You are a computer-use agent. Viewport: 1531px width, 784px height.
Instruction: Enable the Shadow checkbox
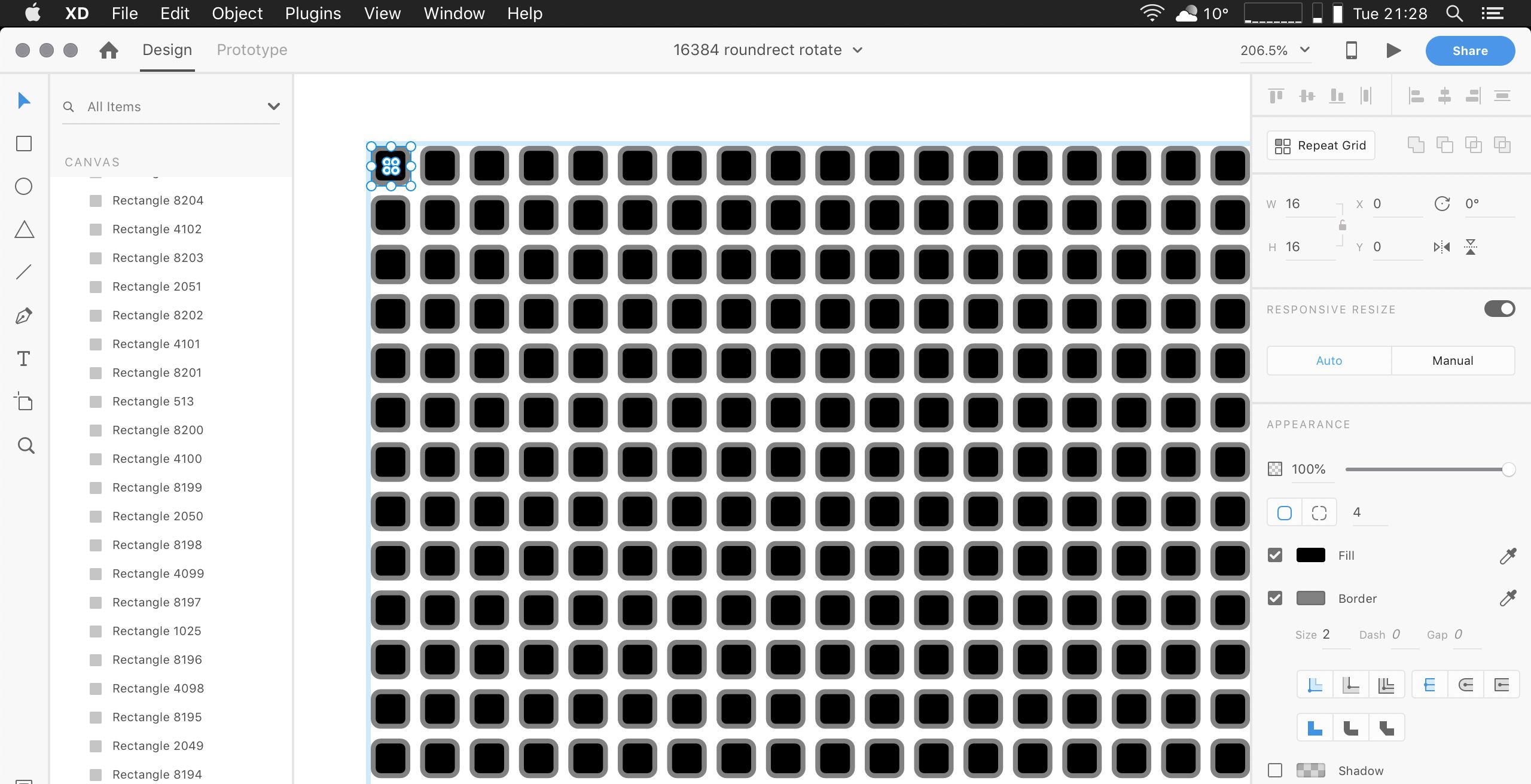1276,771
